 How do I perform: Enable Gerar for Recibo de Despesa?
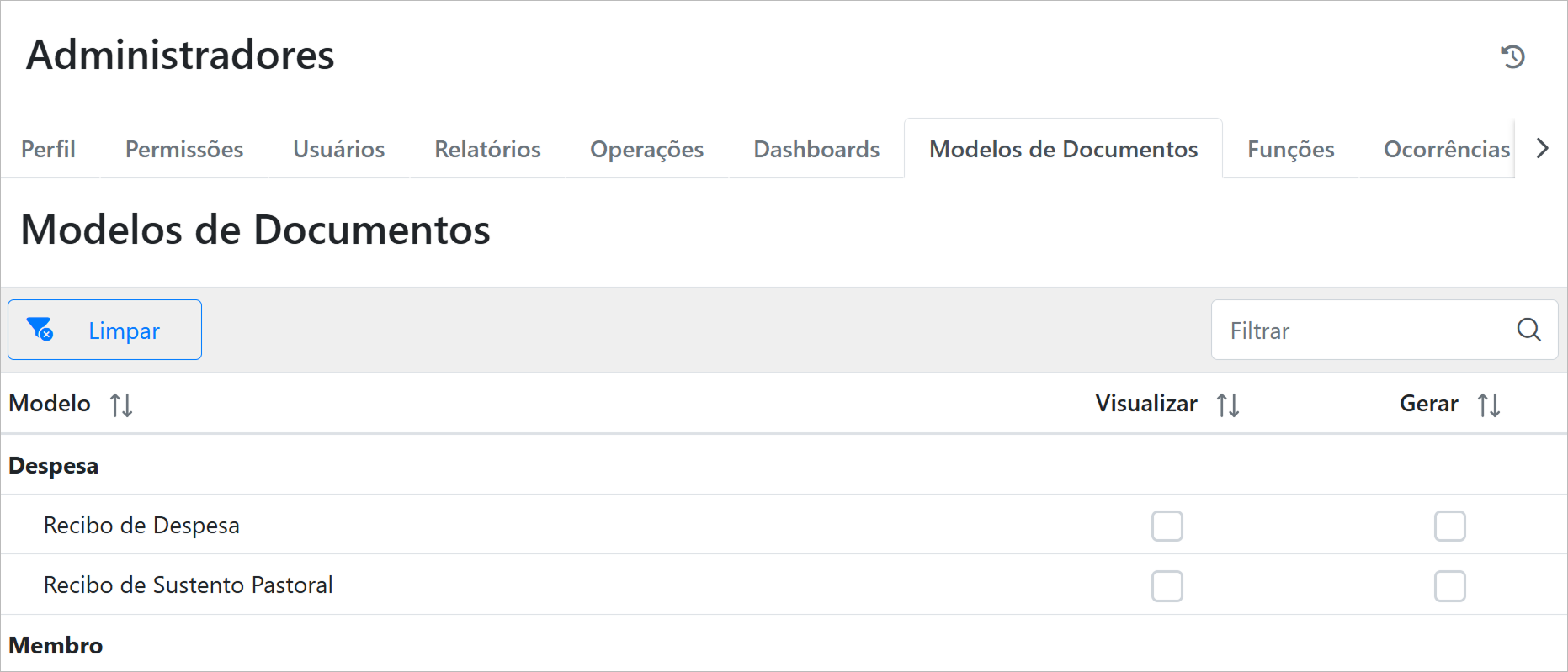click(x=1449, y=526)
